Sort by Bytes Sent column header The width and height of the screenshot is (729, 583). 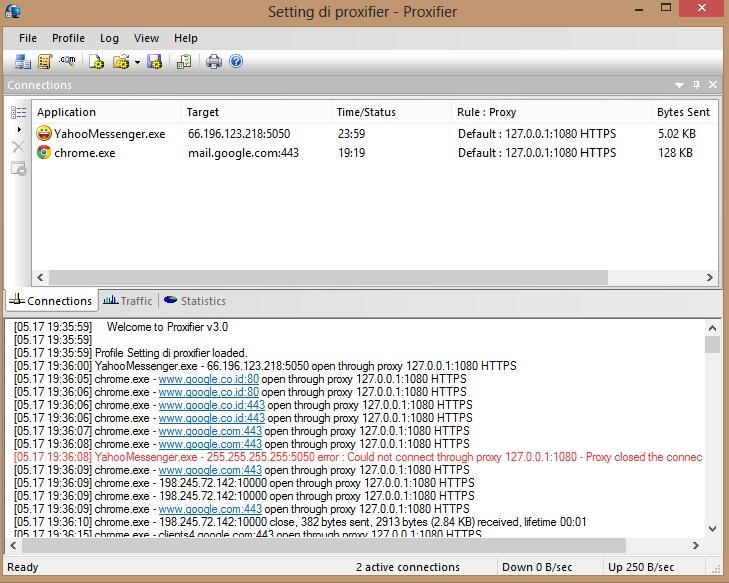tap(684, 112)
